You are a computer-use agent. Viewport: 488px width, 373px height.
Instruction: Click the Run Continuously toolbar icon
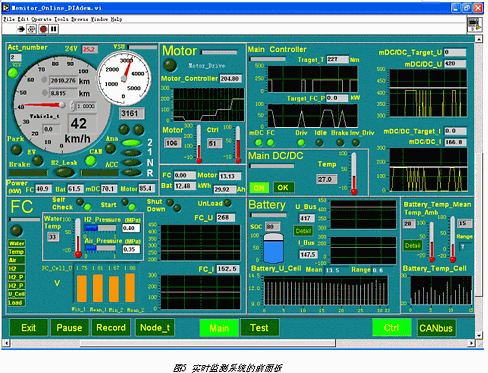pos(31,29)
